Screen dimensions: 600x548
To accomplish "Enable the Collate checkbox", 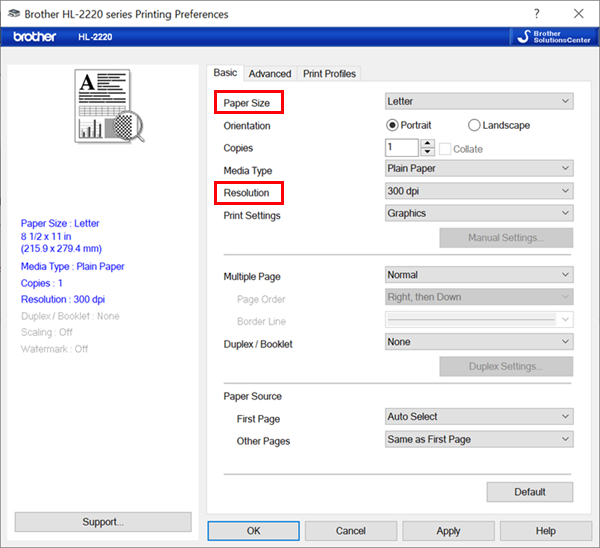I will [x=445, y=149].
